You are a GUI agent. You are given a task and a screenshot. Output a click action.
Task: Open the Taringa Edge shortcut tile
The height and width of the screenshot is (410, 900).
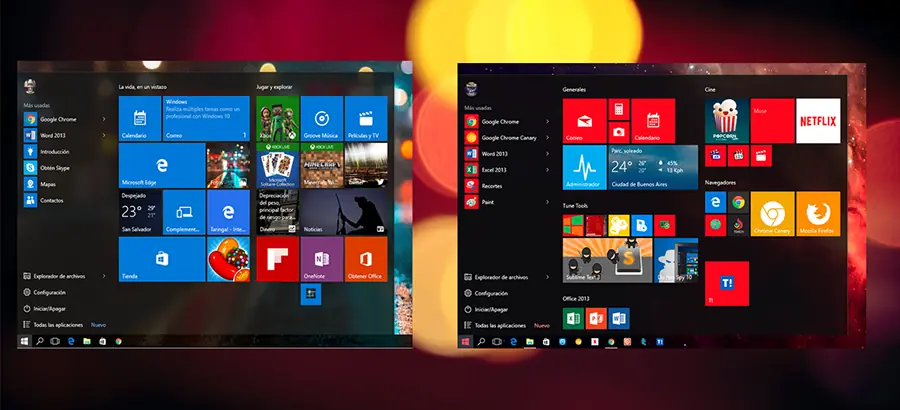coord(228,212)
